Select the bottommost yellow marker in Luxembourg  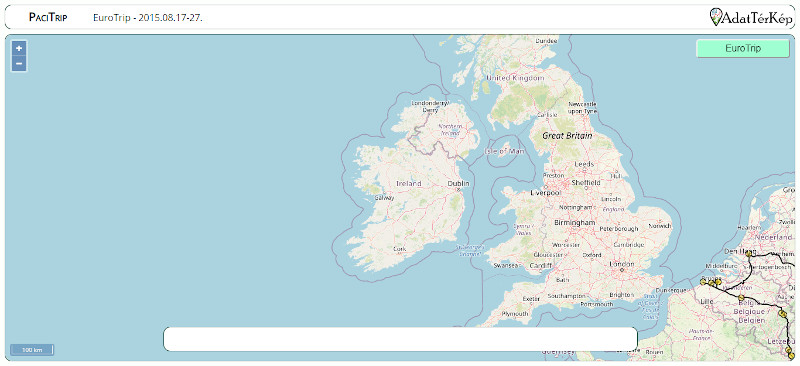[791, 355]
